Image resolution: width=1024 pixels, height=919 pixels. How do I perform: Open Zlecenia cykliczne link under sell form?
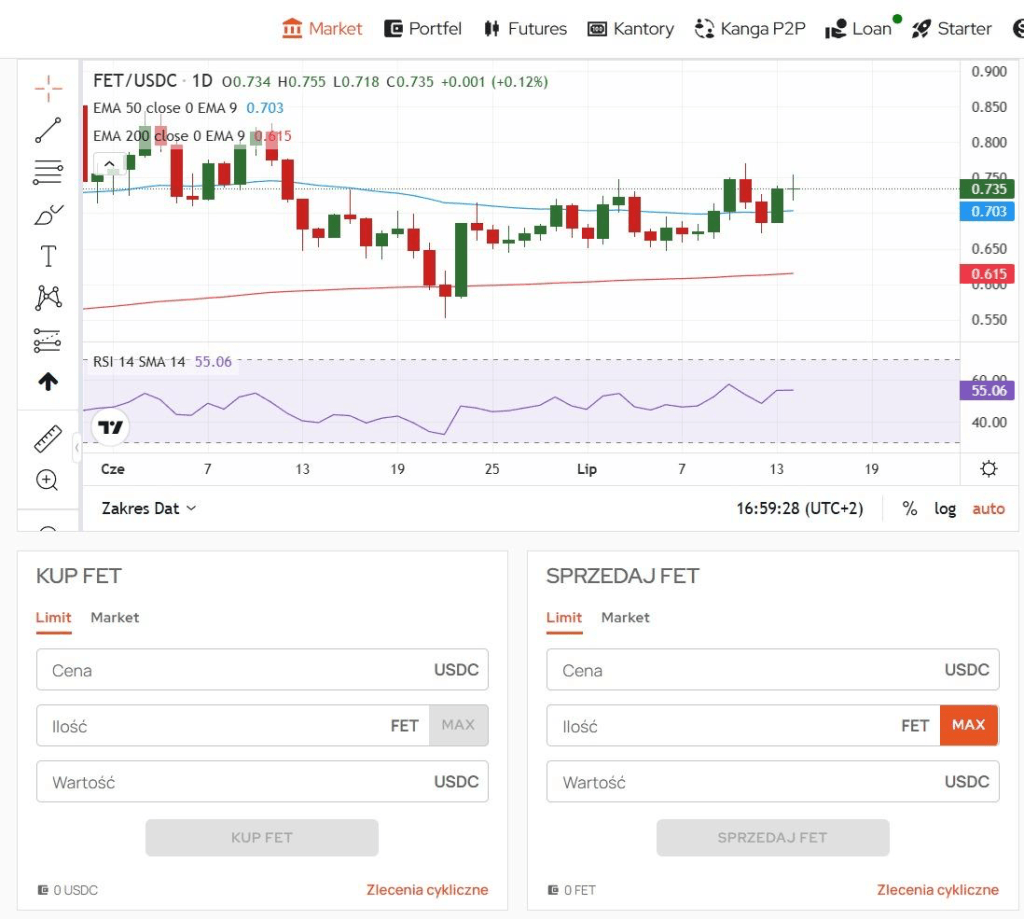937,890
